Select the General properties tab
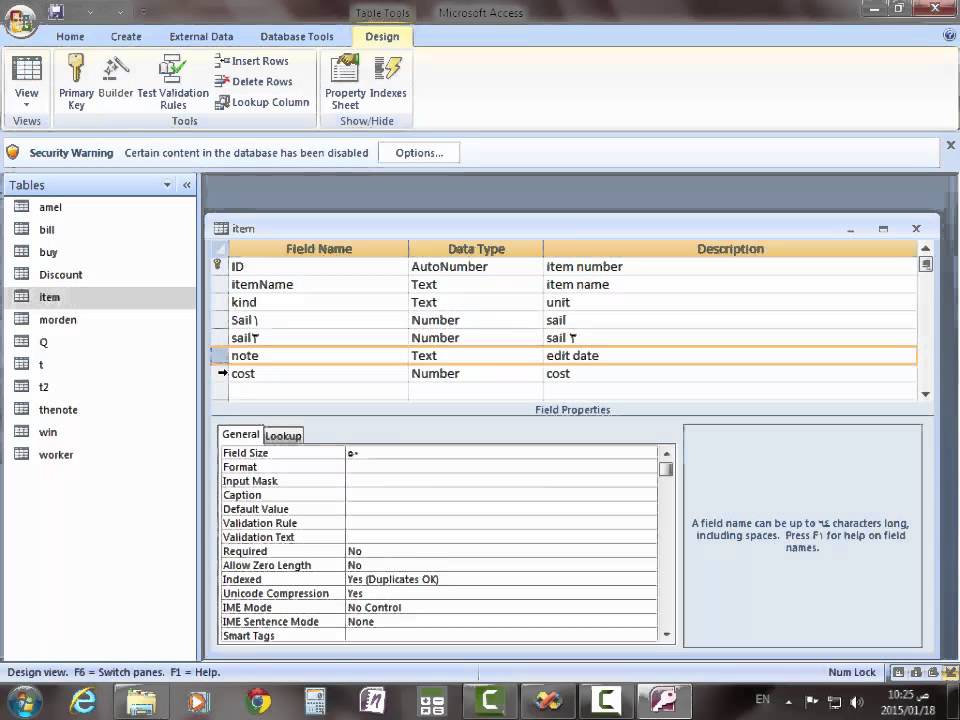Image resolution: width=960 pixels, height=720 pixels. coord(241,434)
